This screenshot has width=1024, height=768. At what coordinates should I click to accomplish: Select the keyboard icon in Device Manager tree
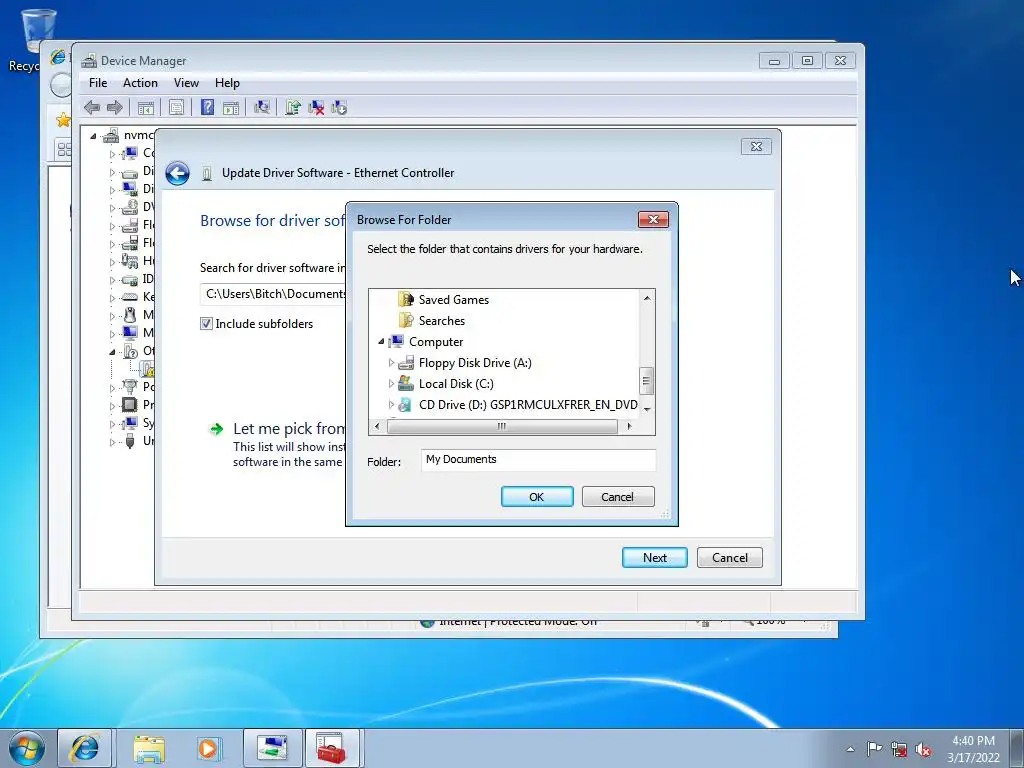pos(130,296)
